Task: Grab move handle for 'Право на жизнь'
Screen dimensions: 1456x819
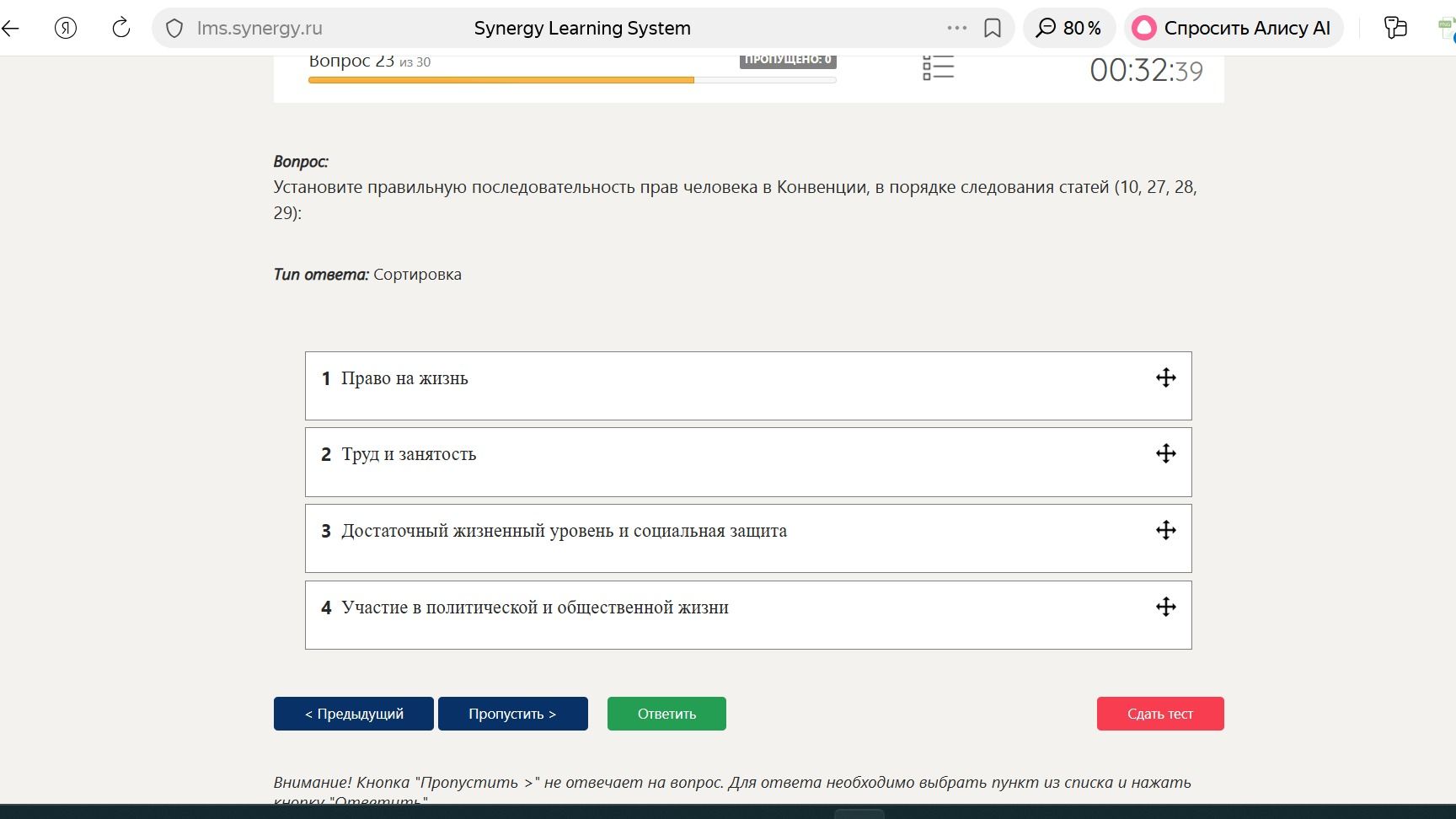Action: [1166, 377]
